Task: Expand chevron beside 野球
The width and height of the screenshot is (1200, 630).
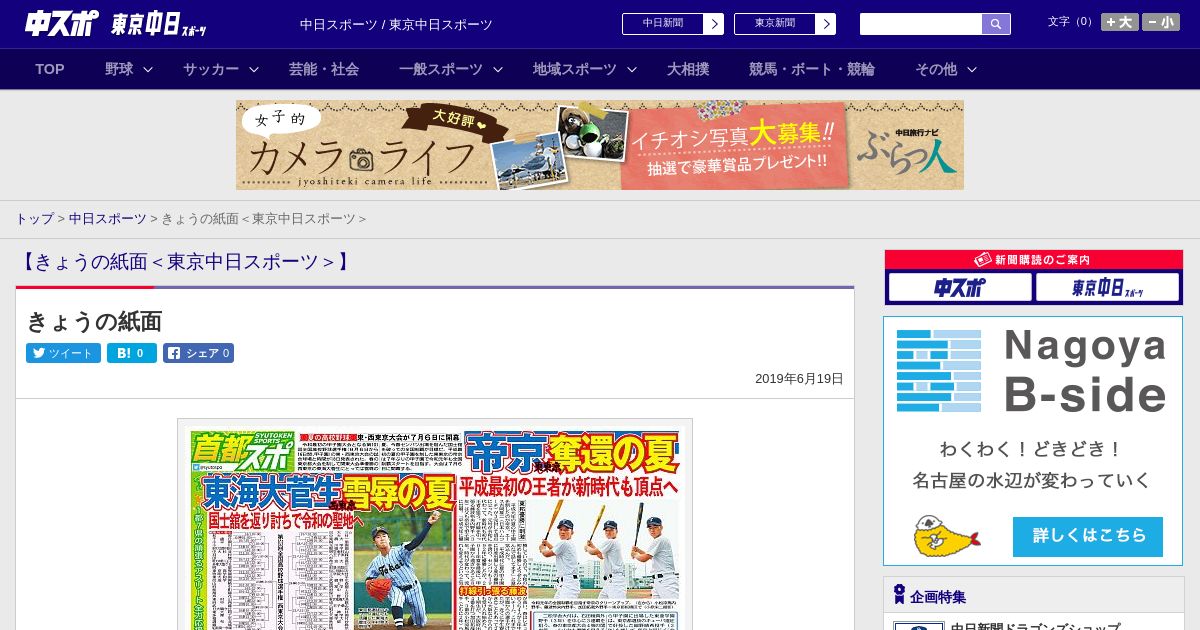Action: [x=148, y=69]
